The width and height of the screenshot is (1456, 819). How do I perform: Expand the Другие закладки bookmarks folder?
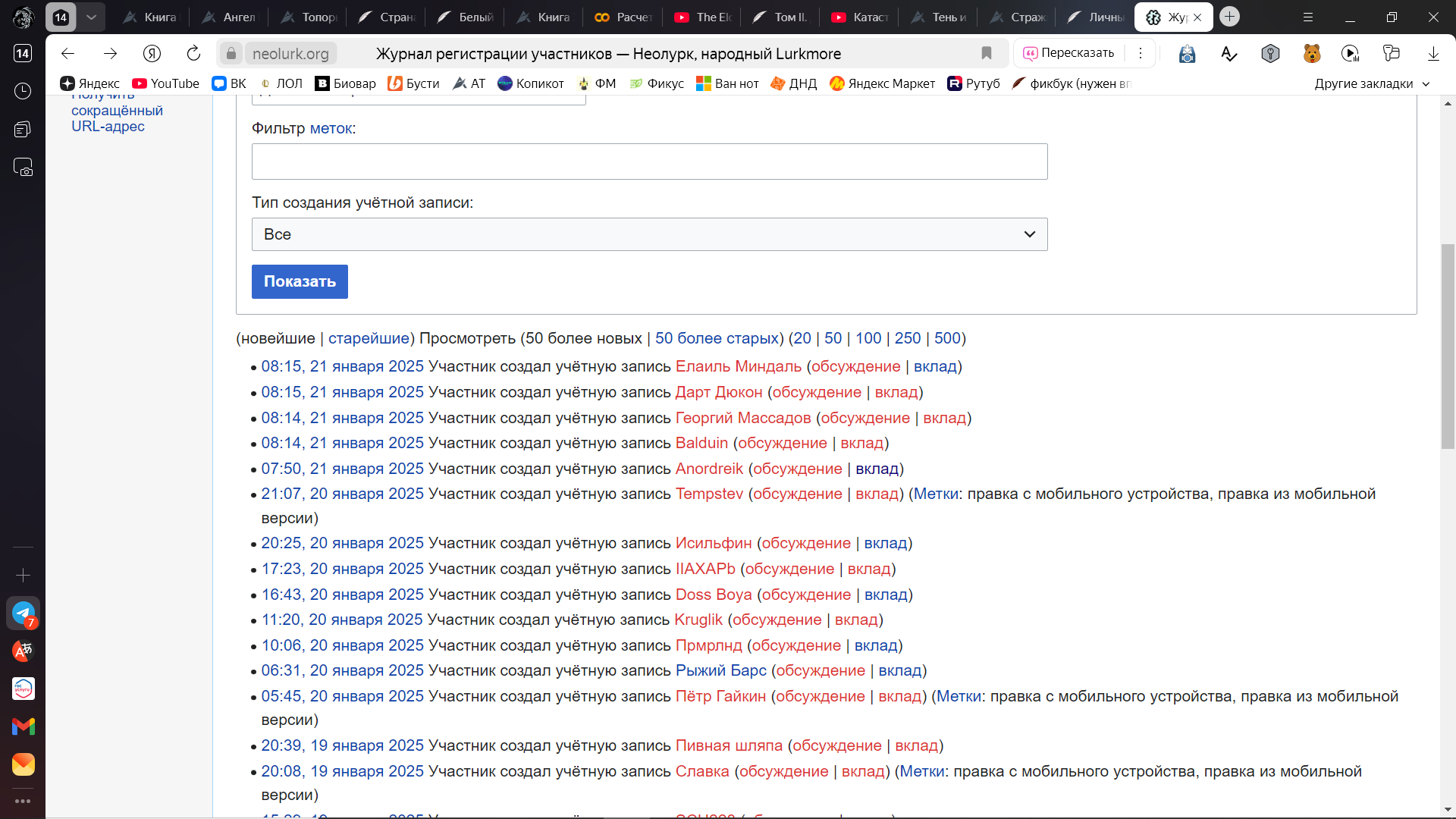[x=1372, y=83]
